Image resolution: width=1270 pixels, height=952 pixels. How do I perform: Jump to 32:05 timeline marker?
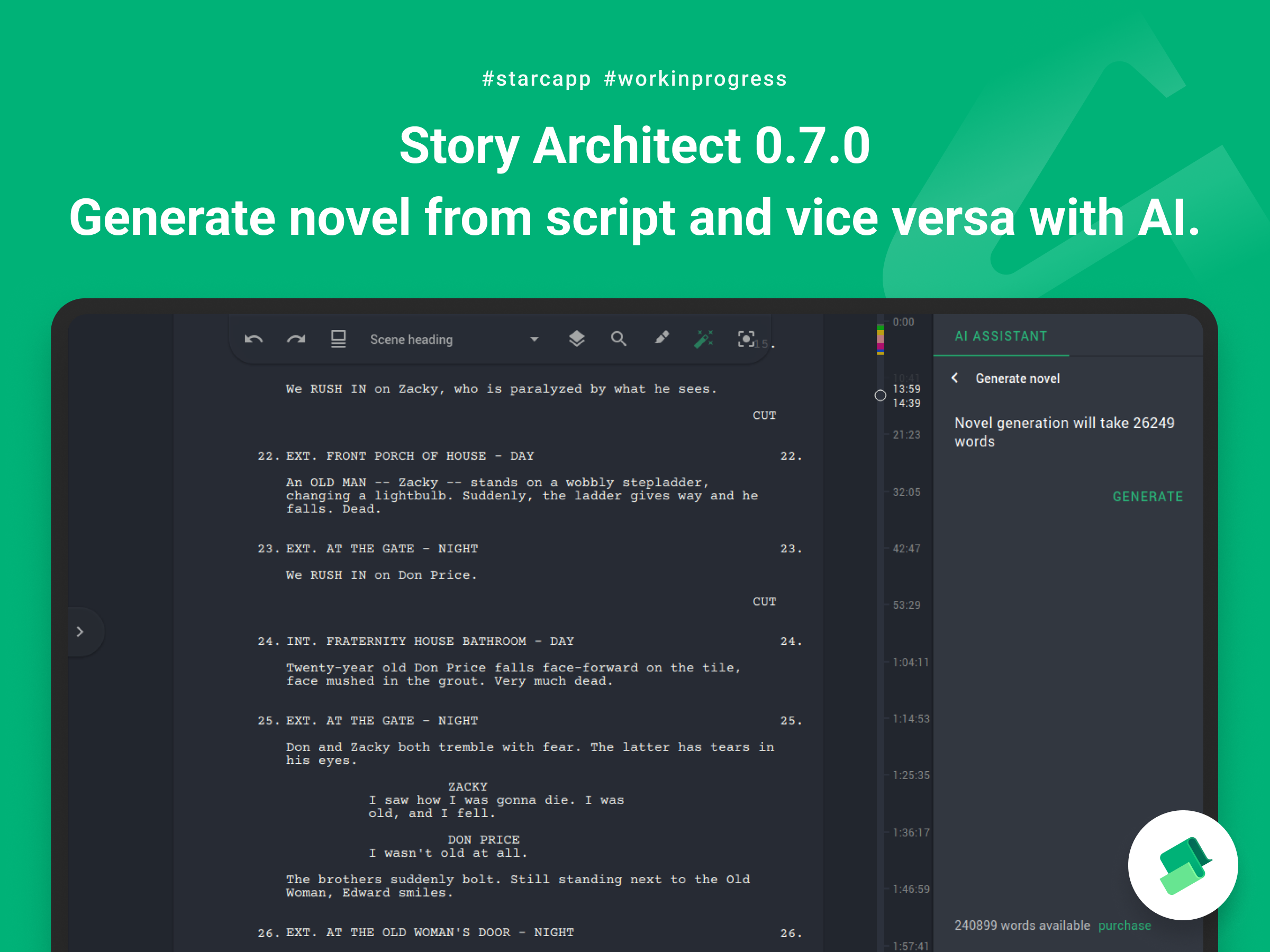coord(906,492)
